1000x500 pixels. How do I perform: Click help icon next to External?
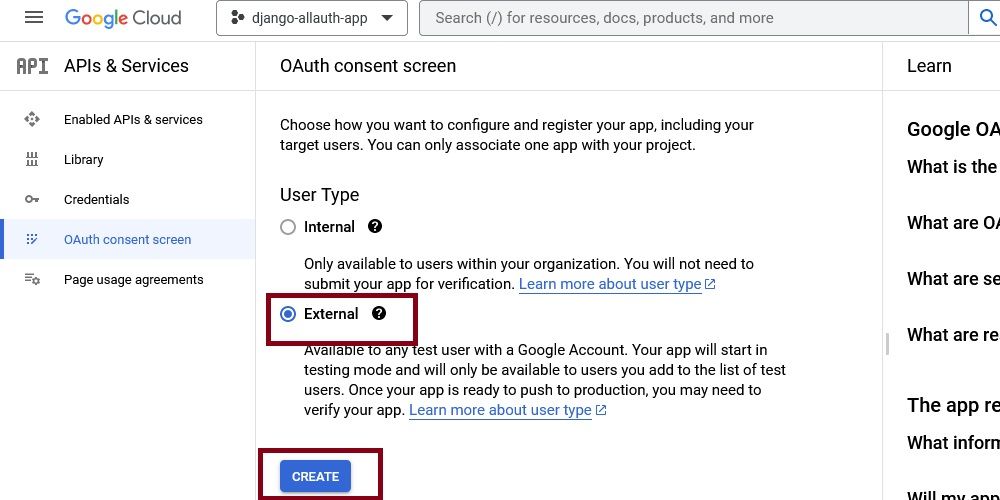pos(378,313)
